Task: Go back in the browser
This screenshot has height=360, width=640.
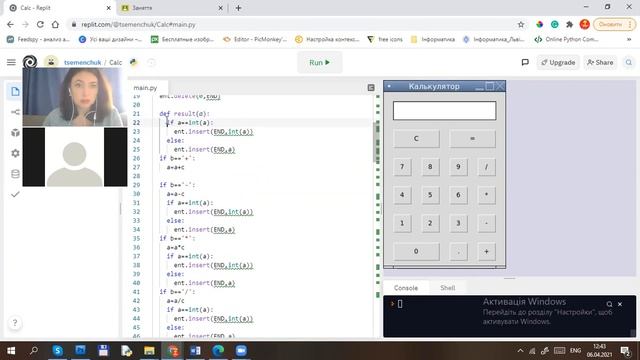Action: tap(10, 24)
